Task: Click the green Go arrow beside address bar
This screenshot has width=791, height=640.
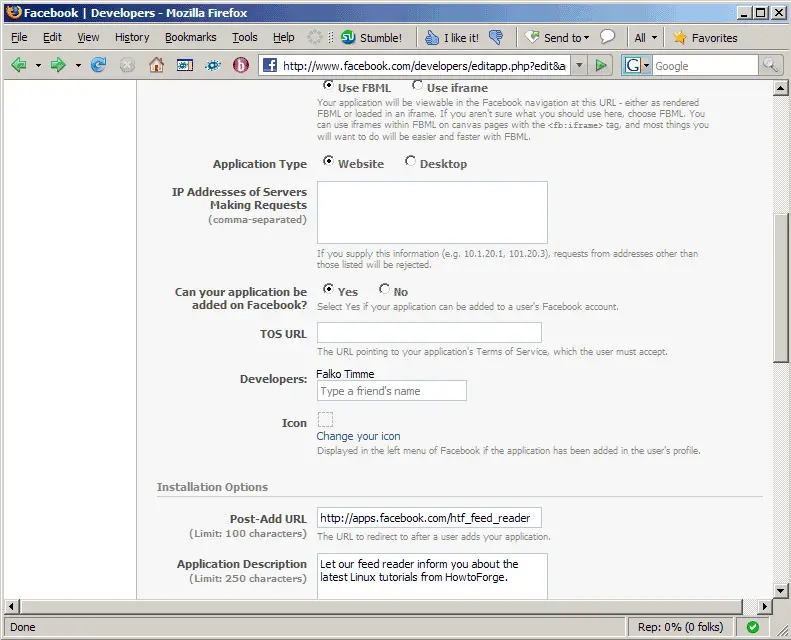Action: click(x=600, y=65)
